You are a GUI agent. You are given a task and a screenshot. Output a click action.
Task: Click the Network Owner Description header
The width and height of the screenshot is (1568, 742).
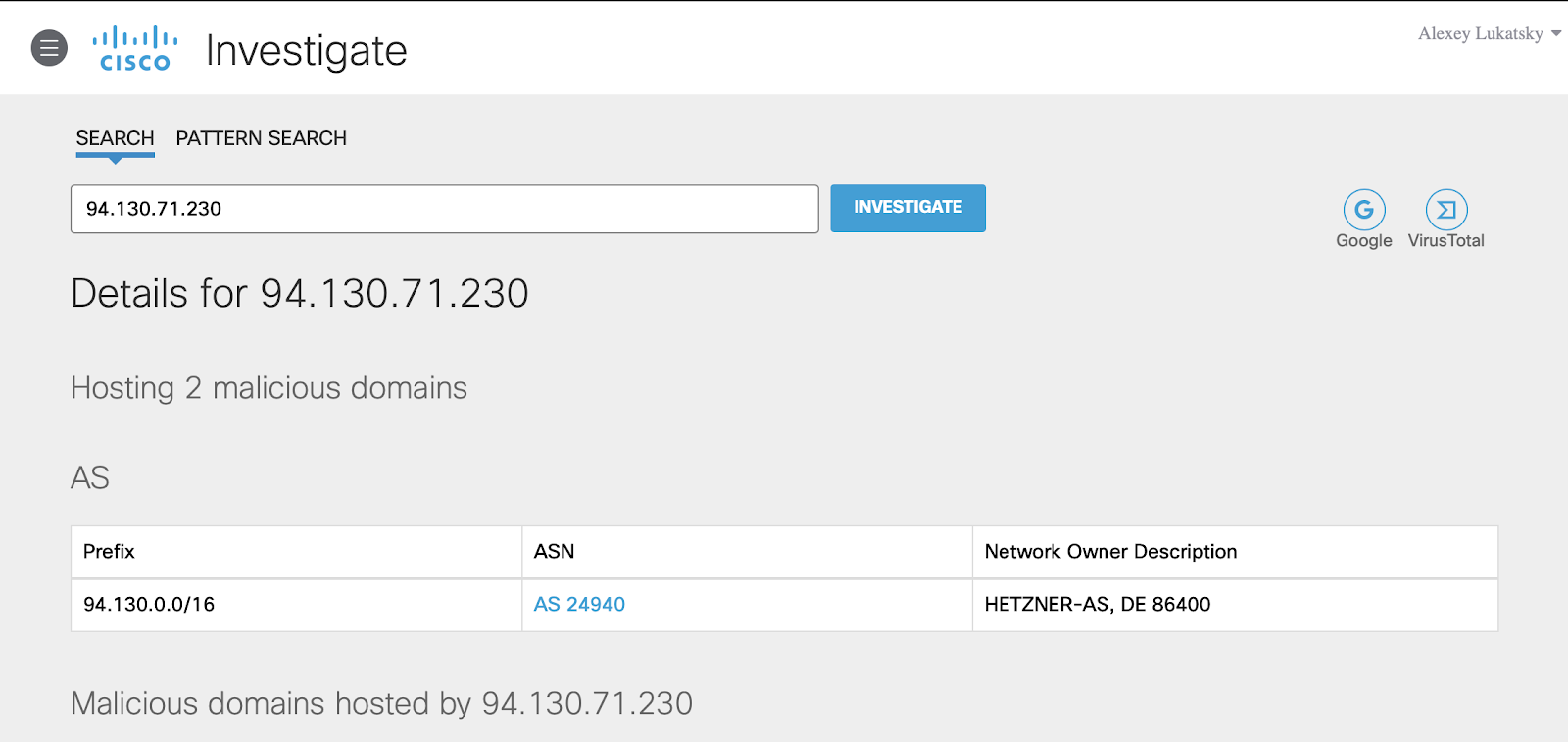tap(1110, 552)
